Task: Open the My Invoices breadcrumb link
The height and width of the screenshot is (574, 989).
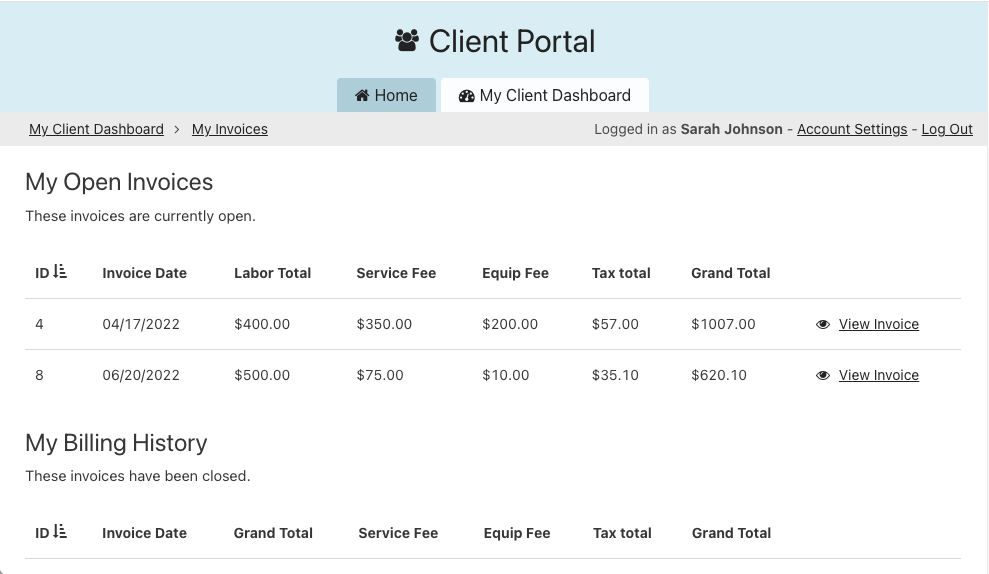Action: coord(229,129)
